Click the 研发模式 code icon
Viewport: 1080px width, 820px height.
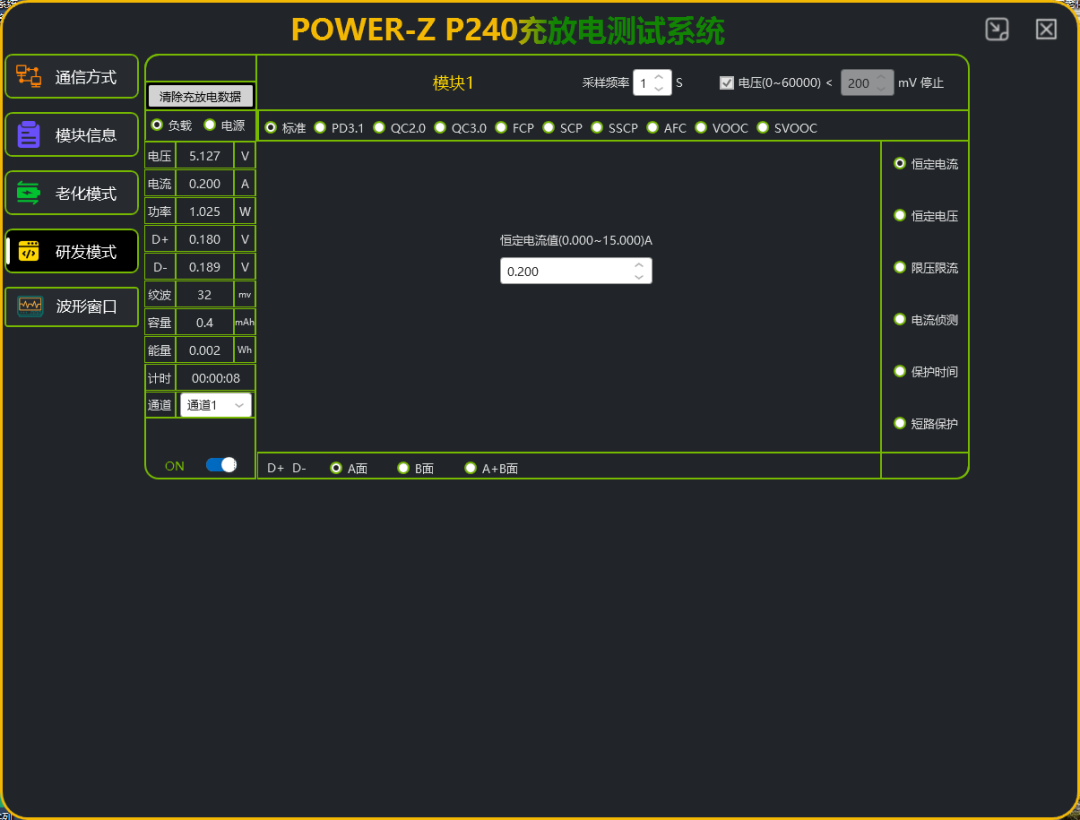pyautogui.click(x=28, y=251)
